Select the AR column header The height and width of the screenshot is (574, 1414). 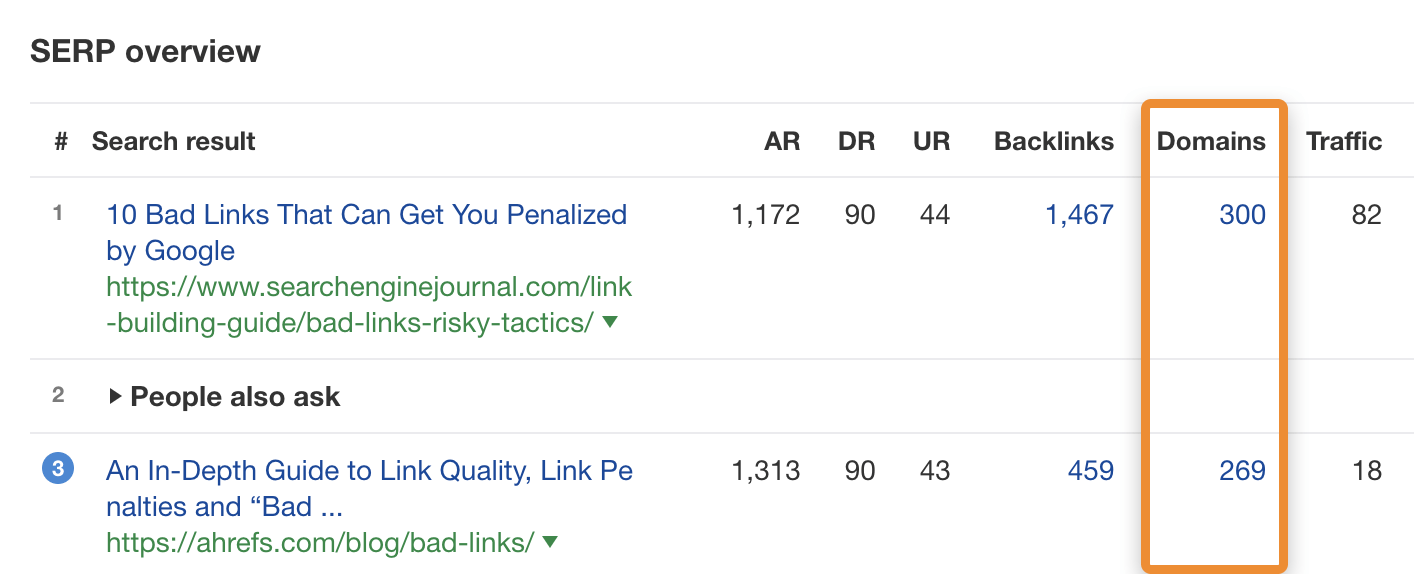(x=782, y=141)
